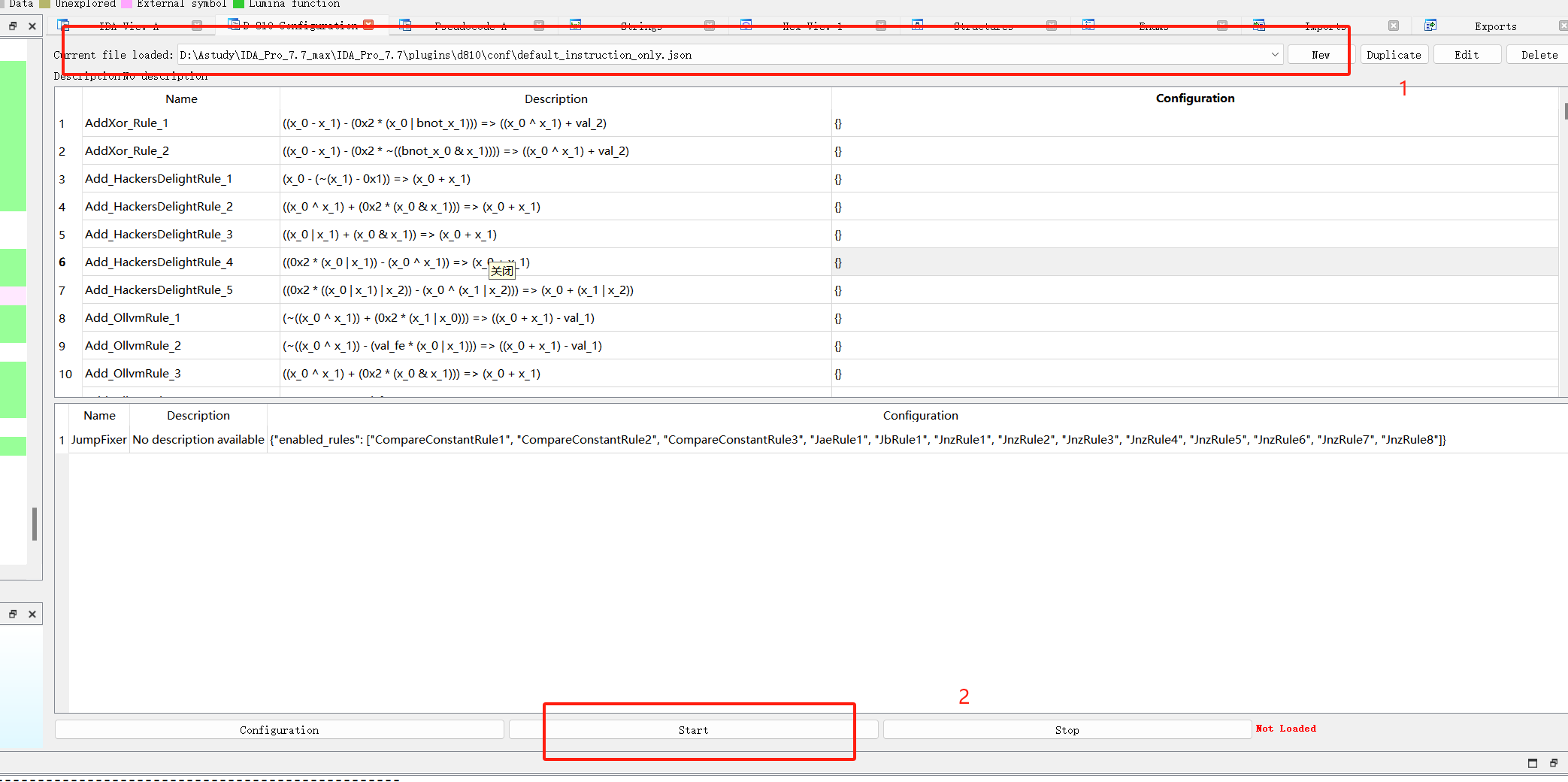The width and height of the screenshot is (1568, 782).
Task: Click the current file path combo box
Action: [x=729, y=54]
